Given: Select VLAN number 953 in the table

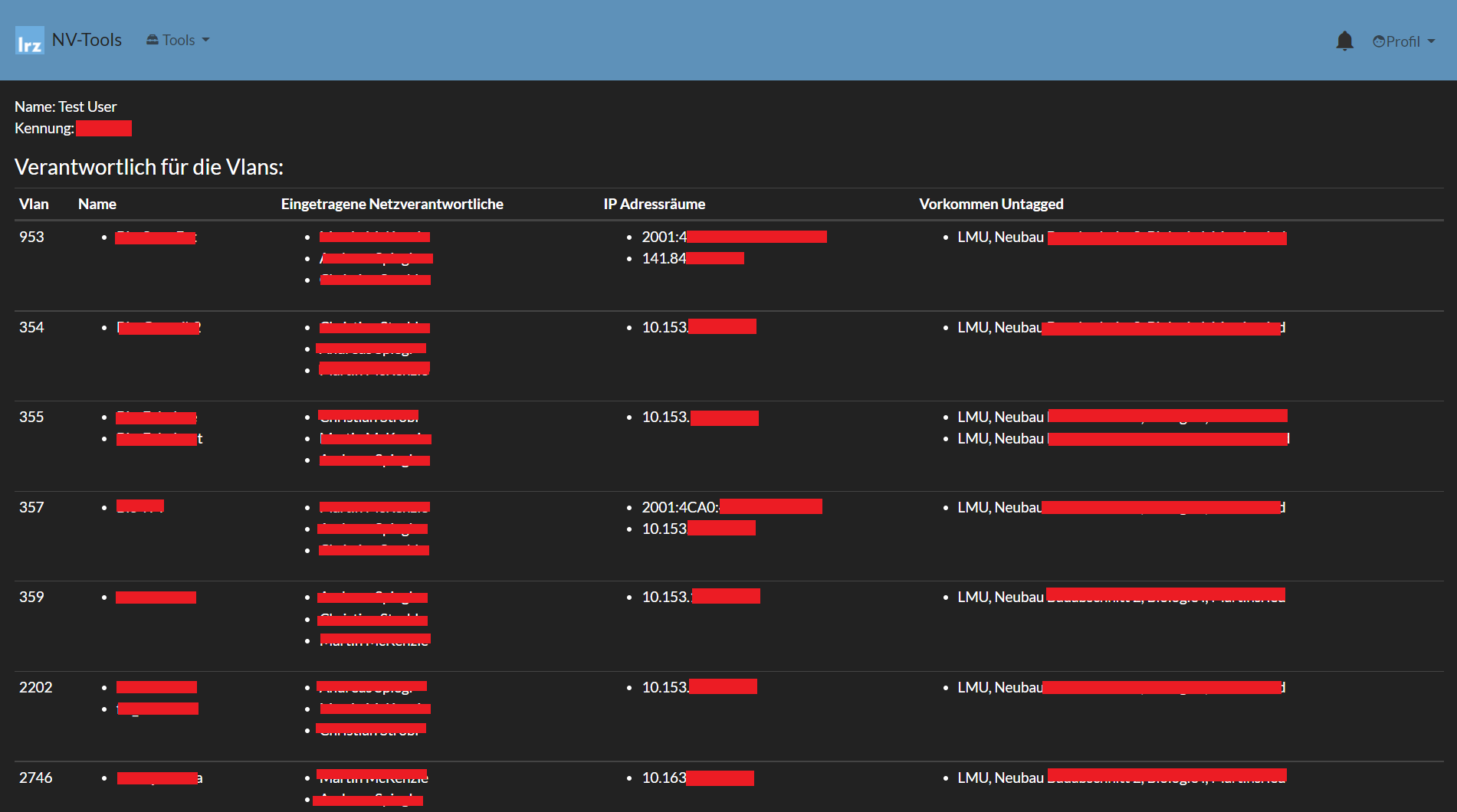Looking at the screenshot, I should pos(31,237).
